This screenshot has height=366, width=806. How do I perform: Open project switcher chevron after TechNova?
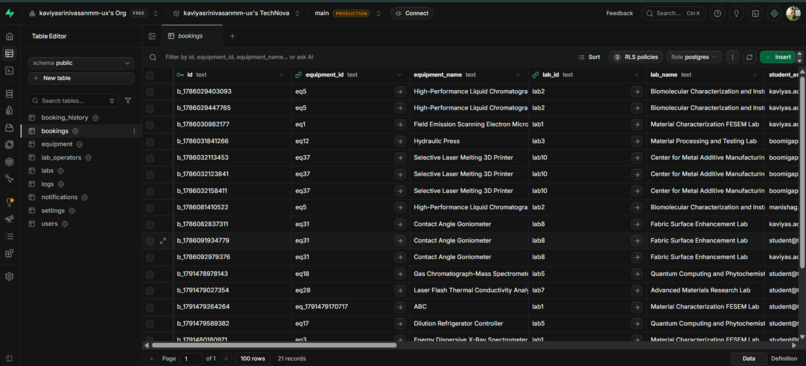[x=297, y=13]
